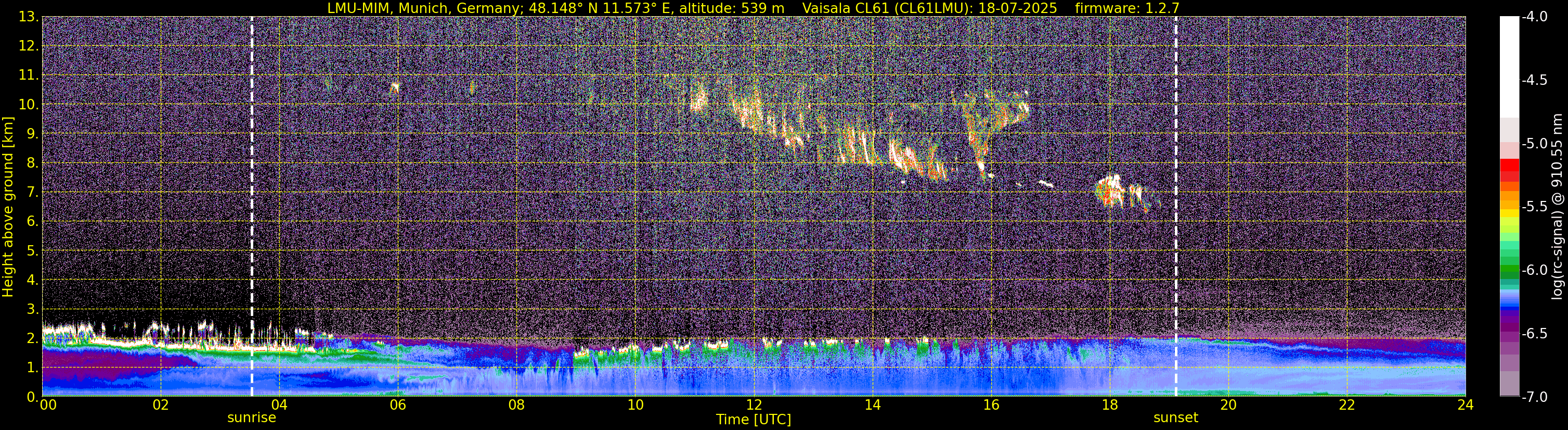Click the "20" time axis tick label

[x=1228, y=405]
